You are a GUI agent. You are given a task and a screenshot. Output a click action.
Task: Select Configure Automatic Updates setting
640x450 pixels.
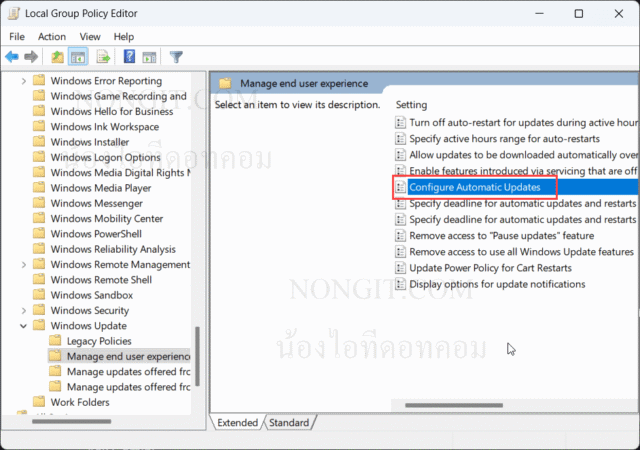[x=475, y=187]
